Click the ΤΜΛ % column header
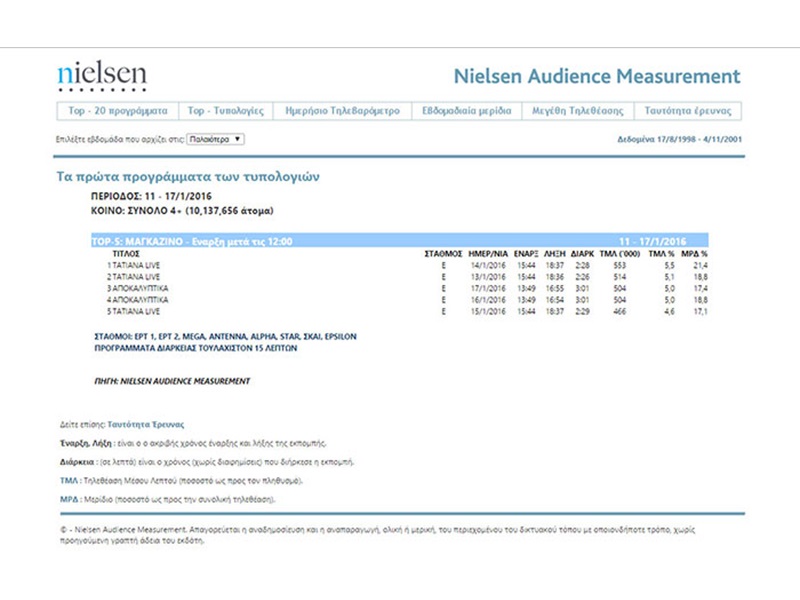The width and height of the screenshot is (800, 600). 661,254
